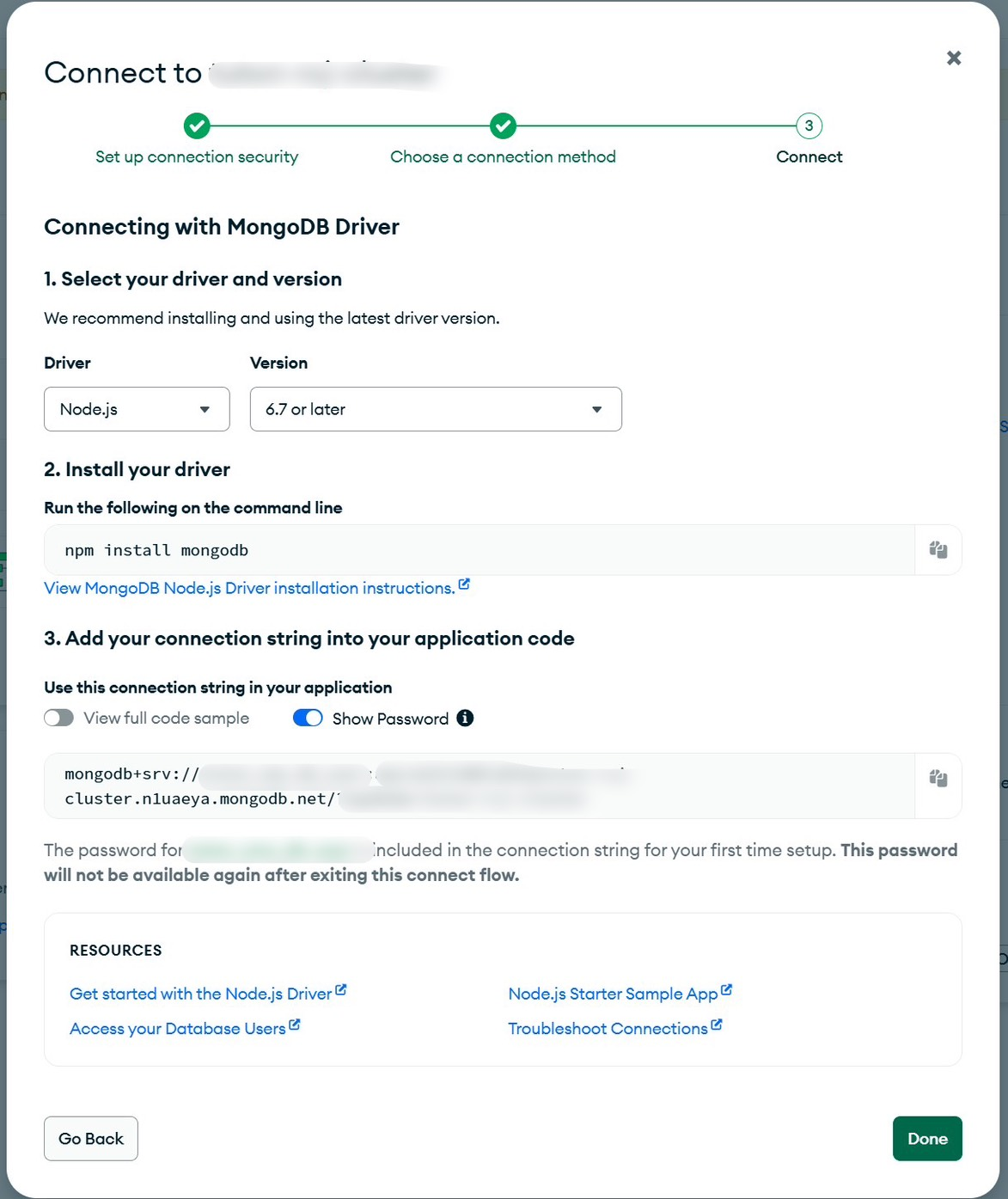Click the password warning bold text
The width and height of the screenshot is (1008, 1199).
(501, 863)
